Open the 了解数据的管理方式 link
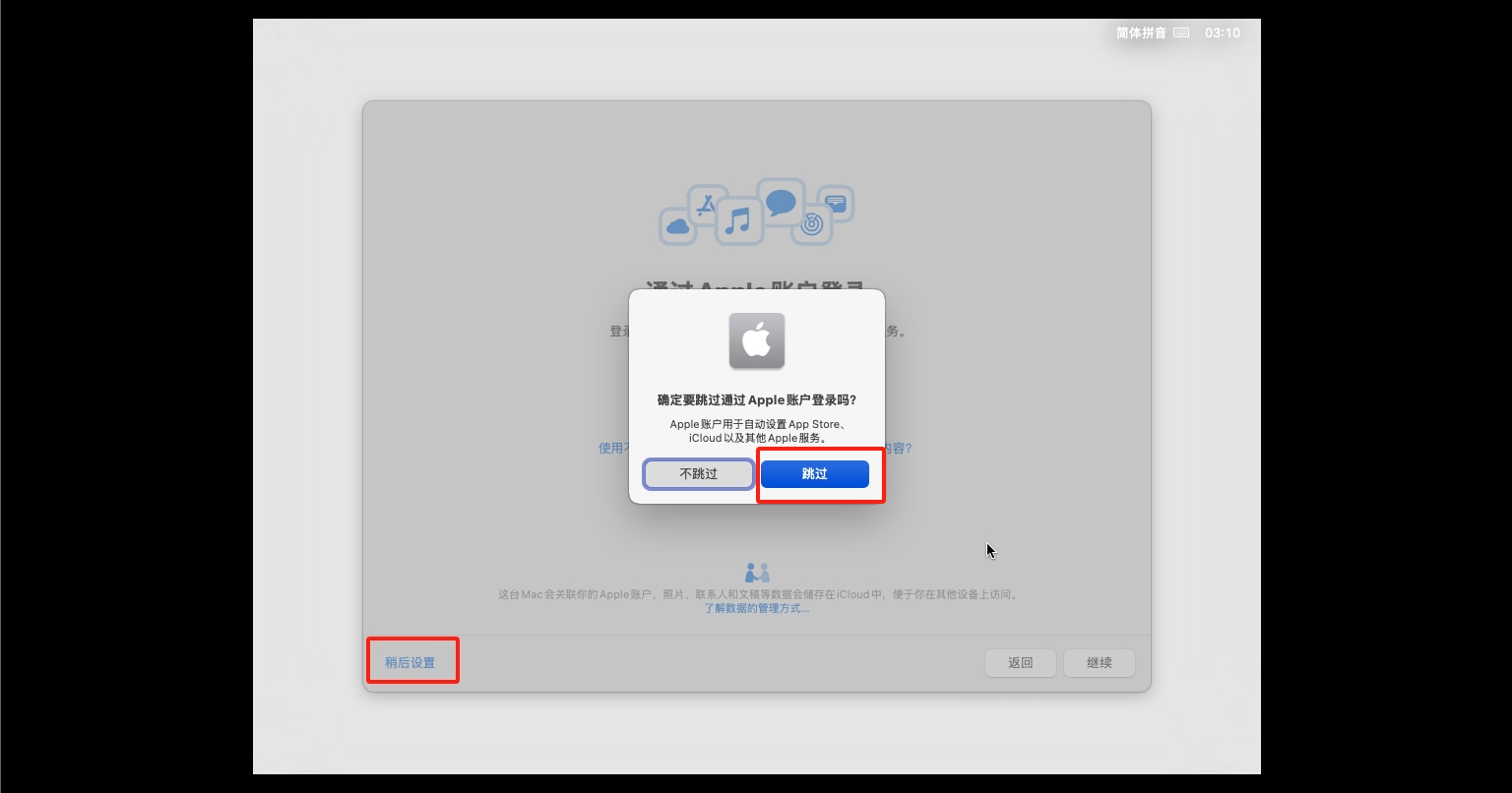Image resolution: width=1512 pixels, height=793 pixels. pyautogui.click(x=757, y=608)
